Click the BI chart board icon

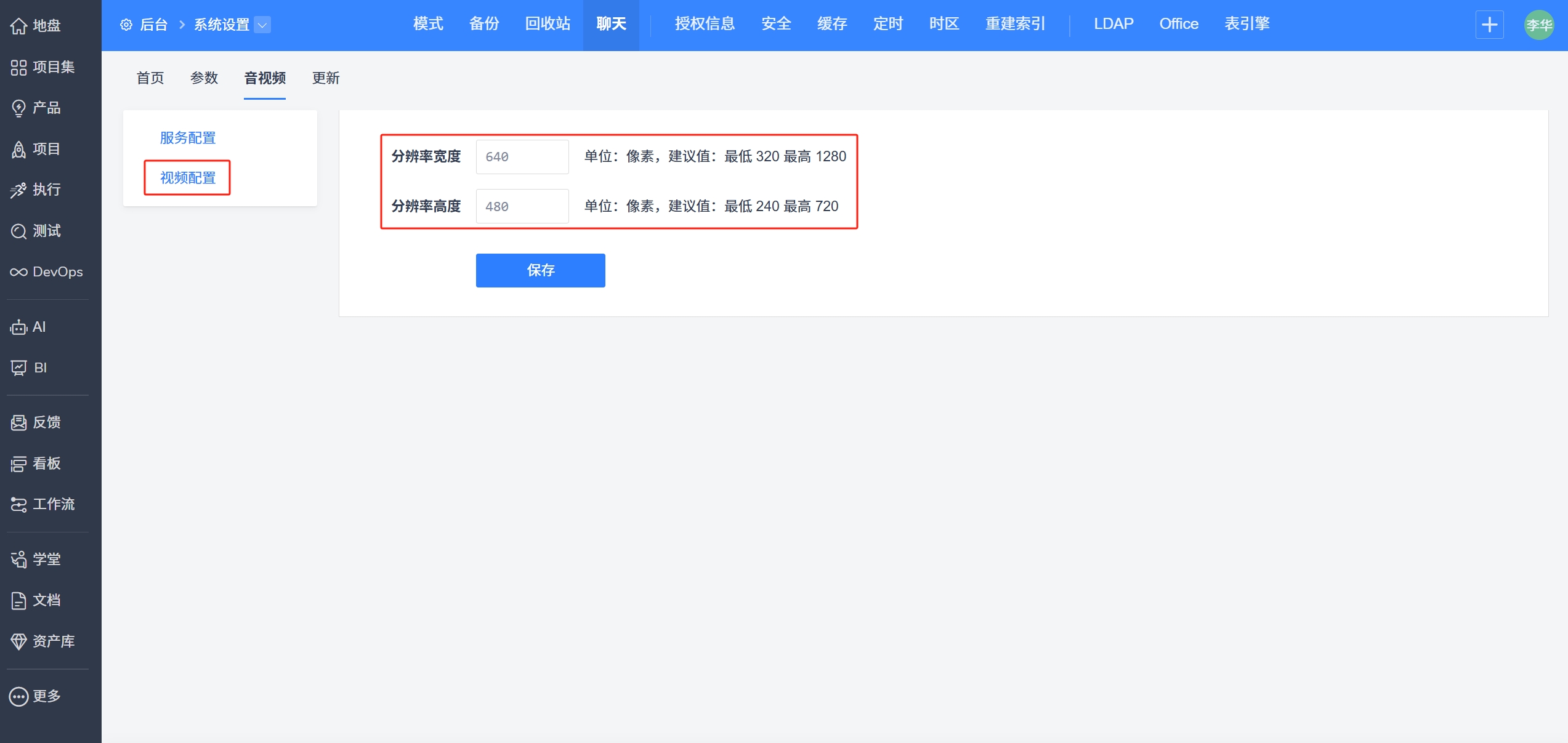pyautogui.click(x=18, y=368)
